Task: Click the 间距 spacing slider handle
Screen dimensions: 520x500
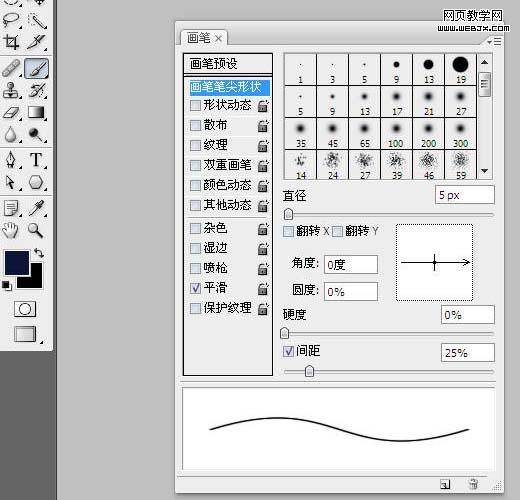Action: (310, 371)
